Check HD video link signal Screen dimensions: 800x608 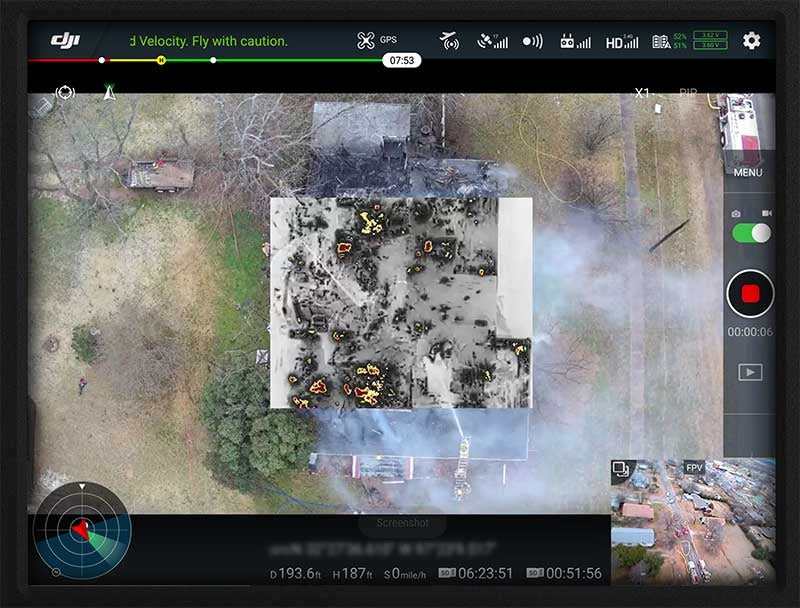(x=622, y=42)
